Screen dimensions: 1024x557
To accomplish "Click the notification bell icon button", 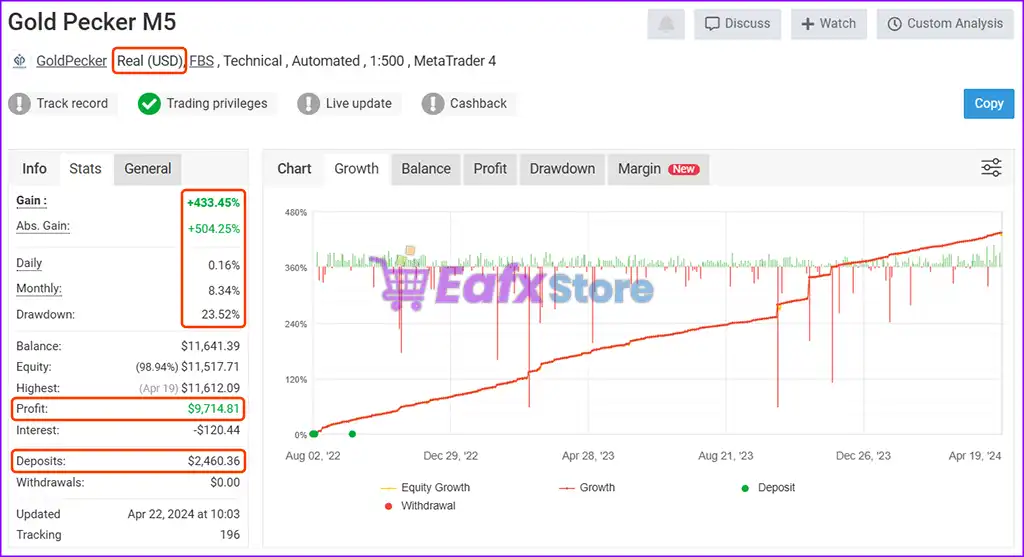I will coord(665,24).
